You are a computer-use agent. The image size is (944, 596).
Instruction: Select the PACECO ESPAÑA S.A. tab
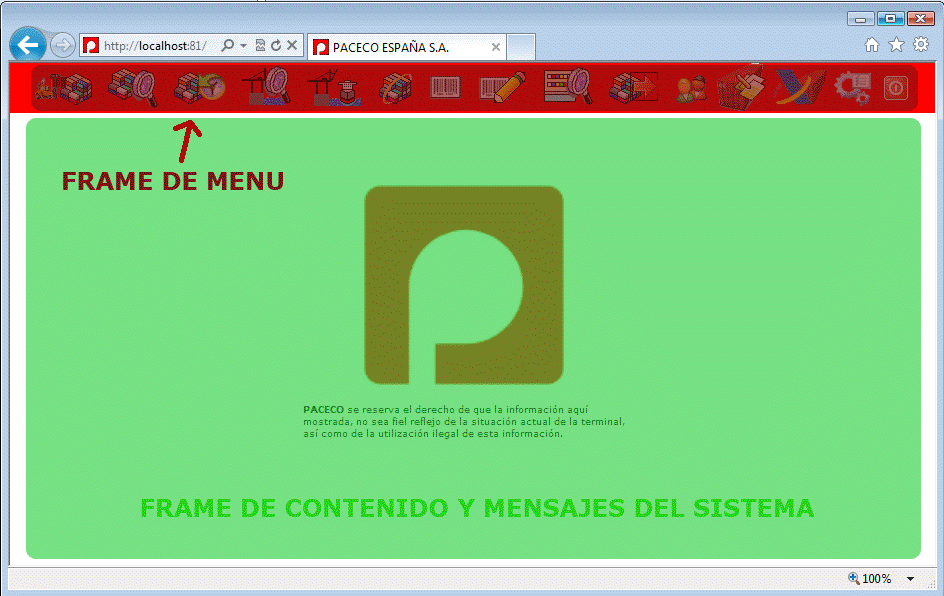click(407, 47)
